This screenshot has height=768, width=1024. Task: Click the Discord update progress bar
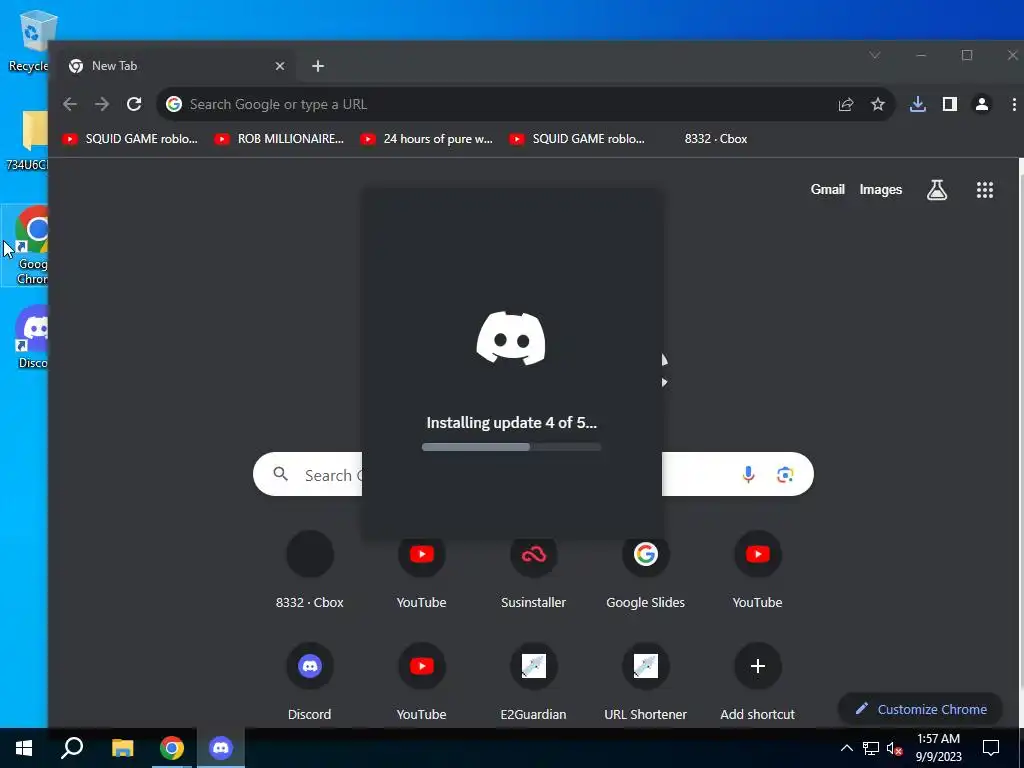[511, 447]
